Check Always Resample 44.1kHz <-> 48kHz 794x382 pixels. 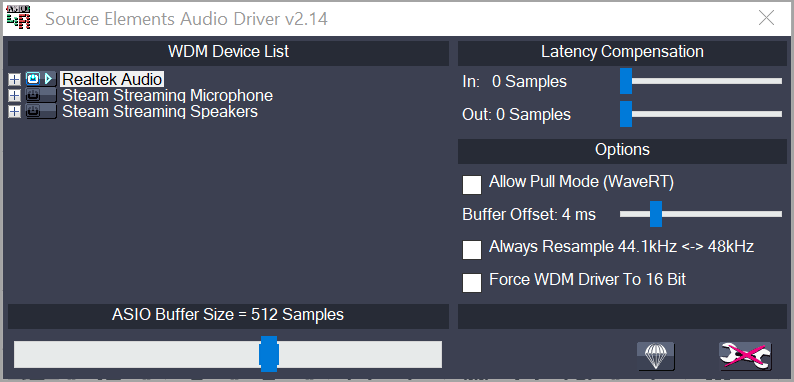472,250
